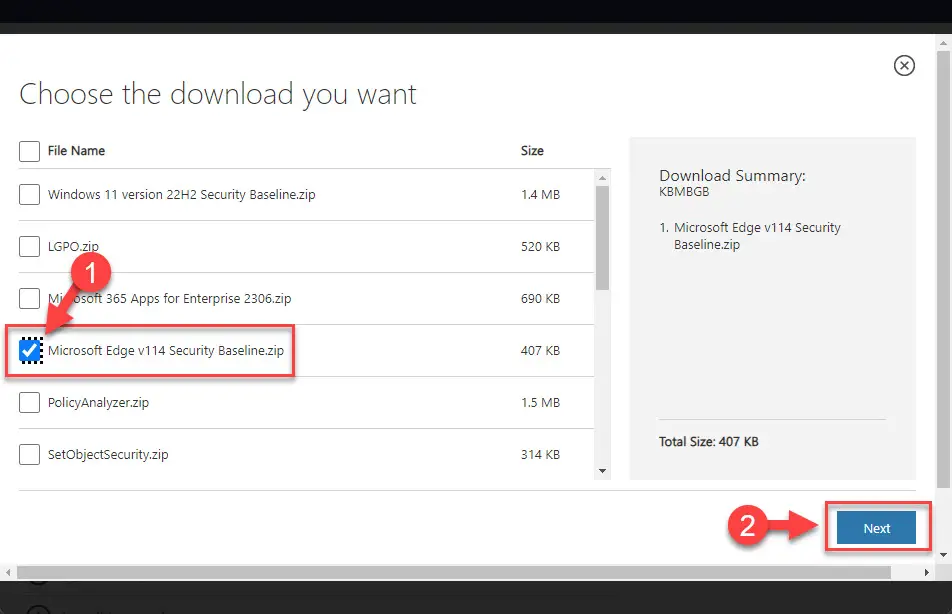Click the summary's Edge v114 Baseline.zip entry
The image size is (952, 614).
pos(757,236)
